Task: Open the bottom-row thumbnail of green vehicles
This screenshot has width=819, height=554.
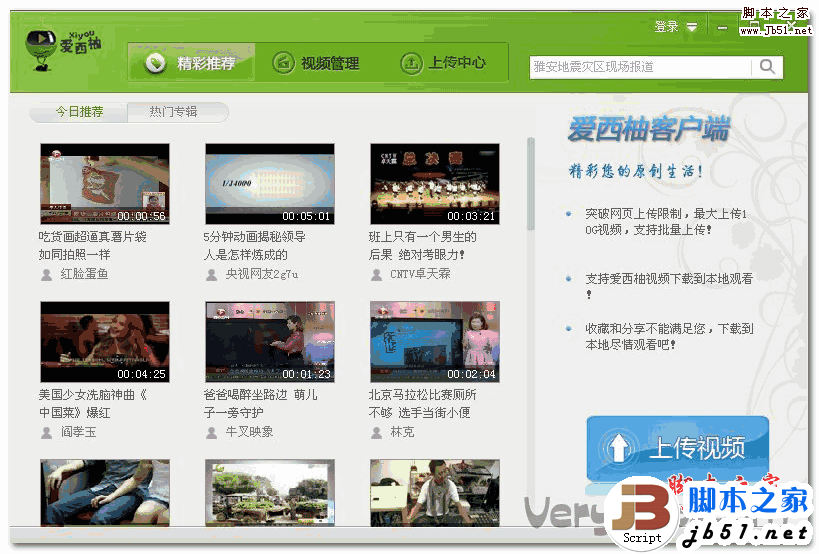Action: [x=270, y=492]
